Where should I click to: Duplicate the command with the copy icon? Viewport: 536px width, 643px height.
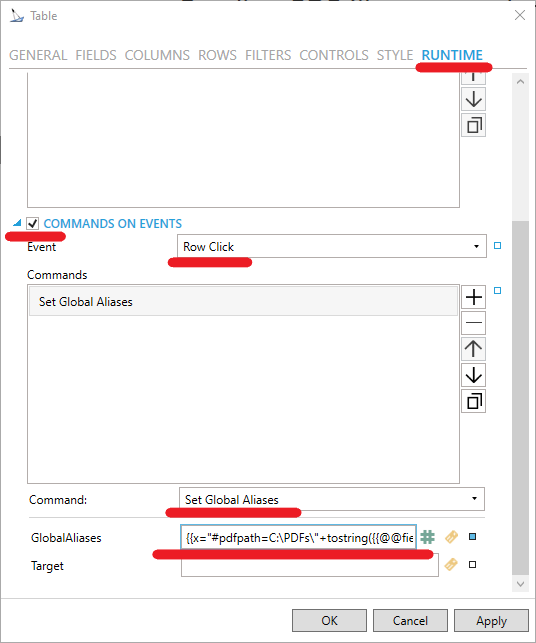[x=474, y=401]
